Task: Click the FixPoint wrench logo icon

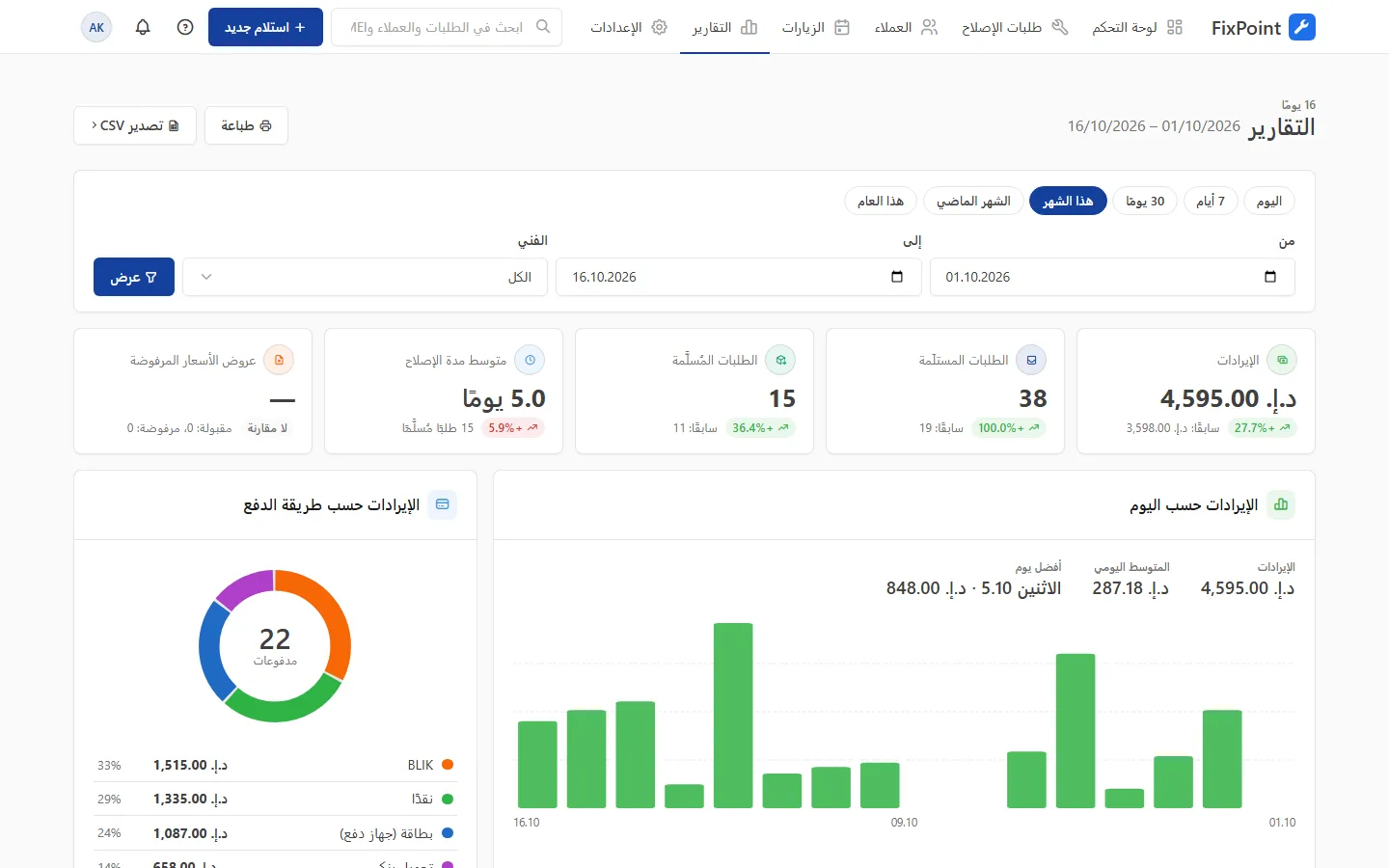Action: 1302,27
